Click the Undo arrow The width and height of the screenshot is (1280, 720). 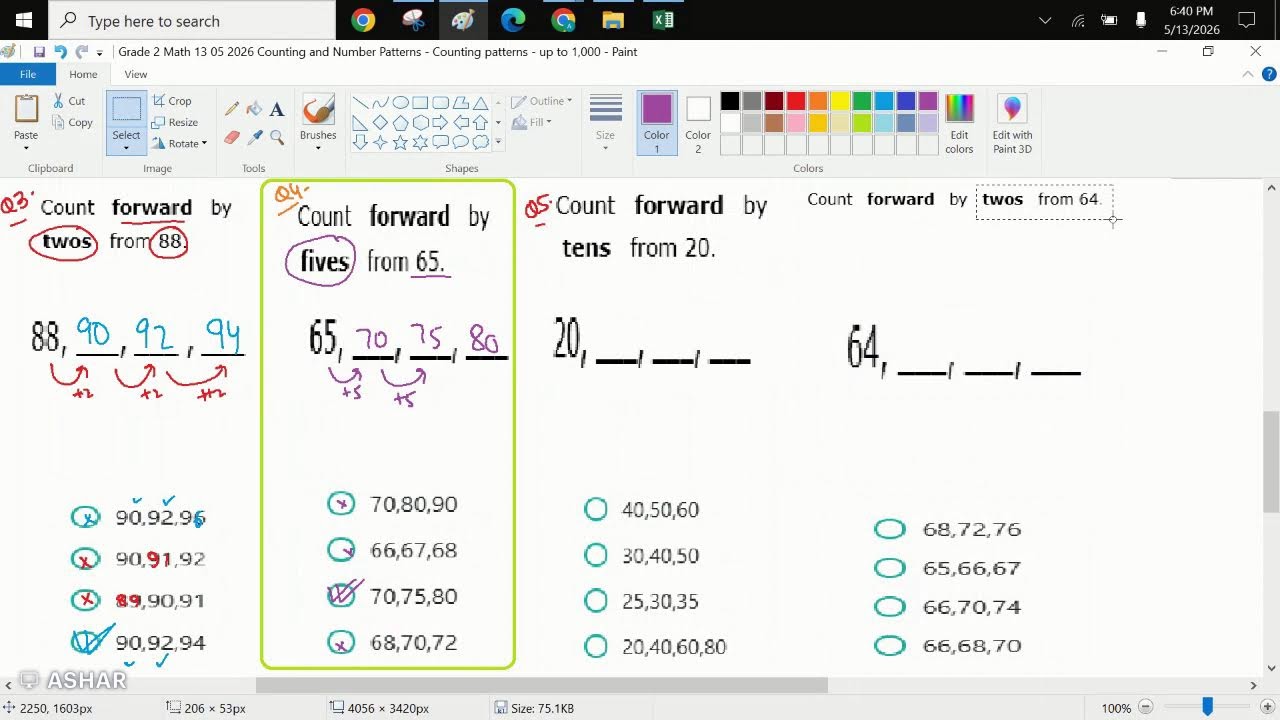click(60, 52)
